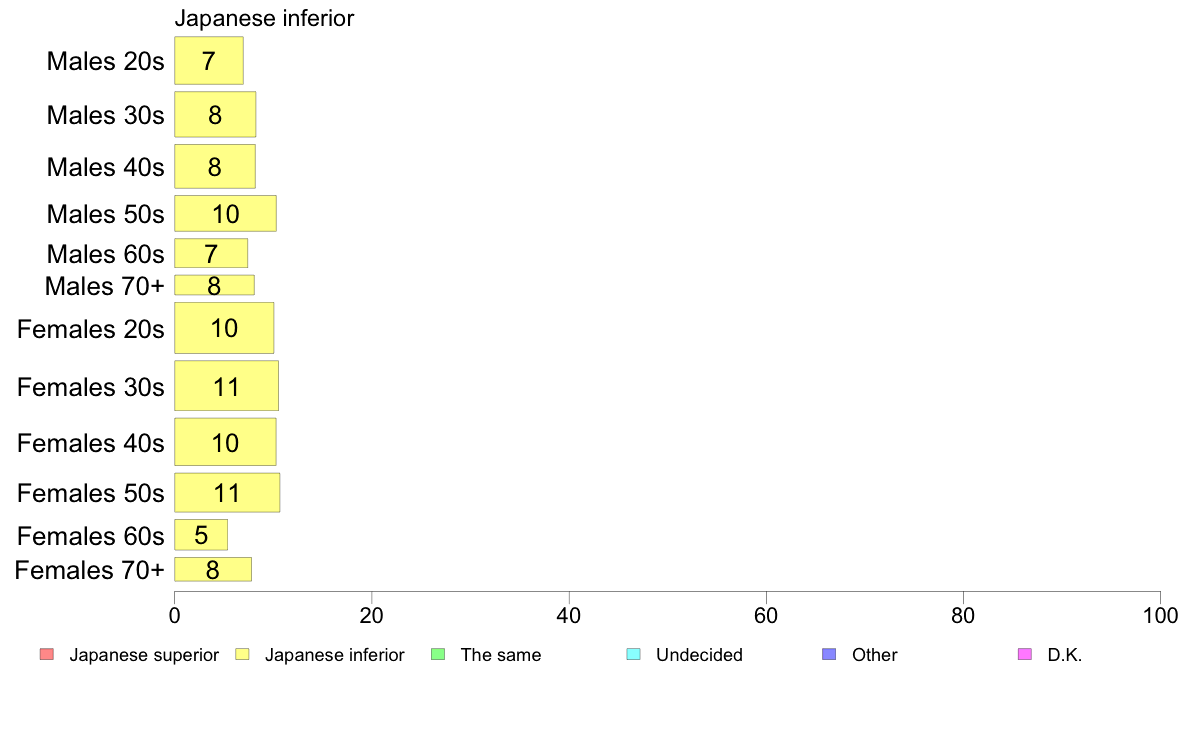Click the Females 20s row label
The image size is (1188, 736).
(x=91, y=329)
